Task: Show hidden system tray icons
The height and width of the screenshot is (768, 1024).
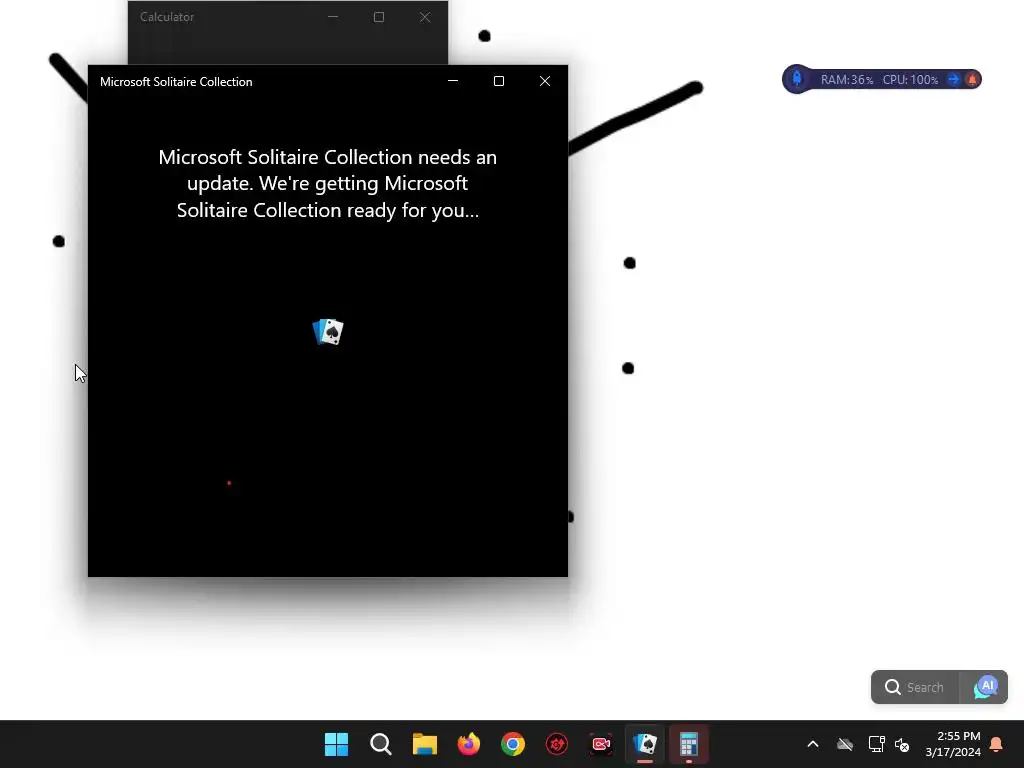Action: 813,744
